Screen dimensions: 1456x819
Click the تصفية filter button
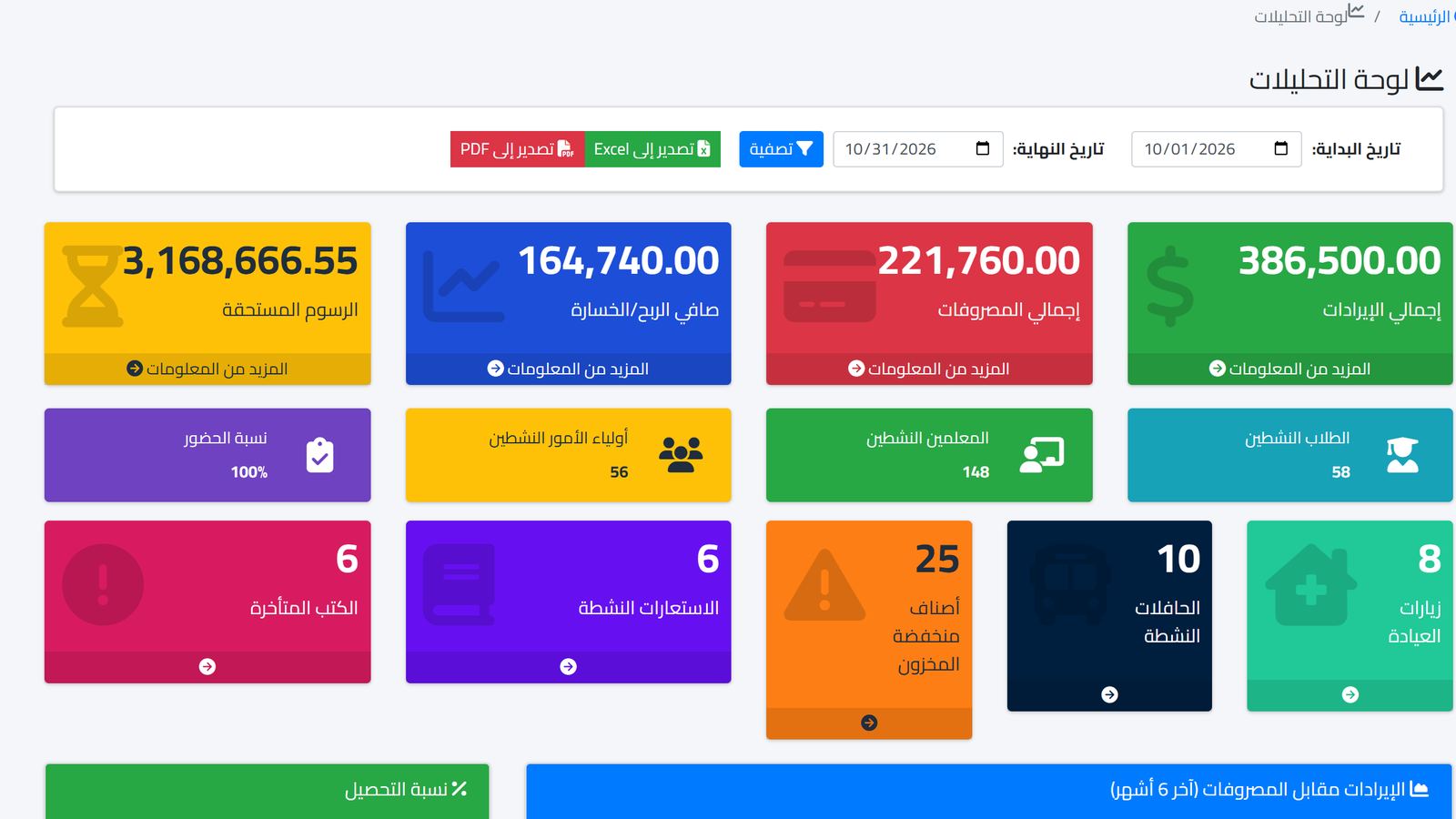[x=781, y=149]
